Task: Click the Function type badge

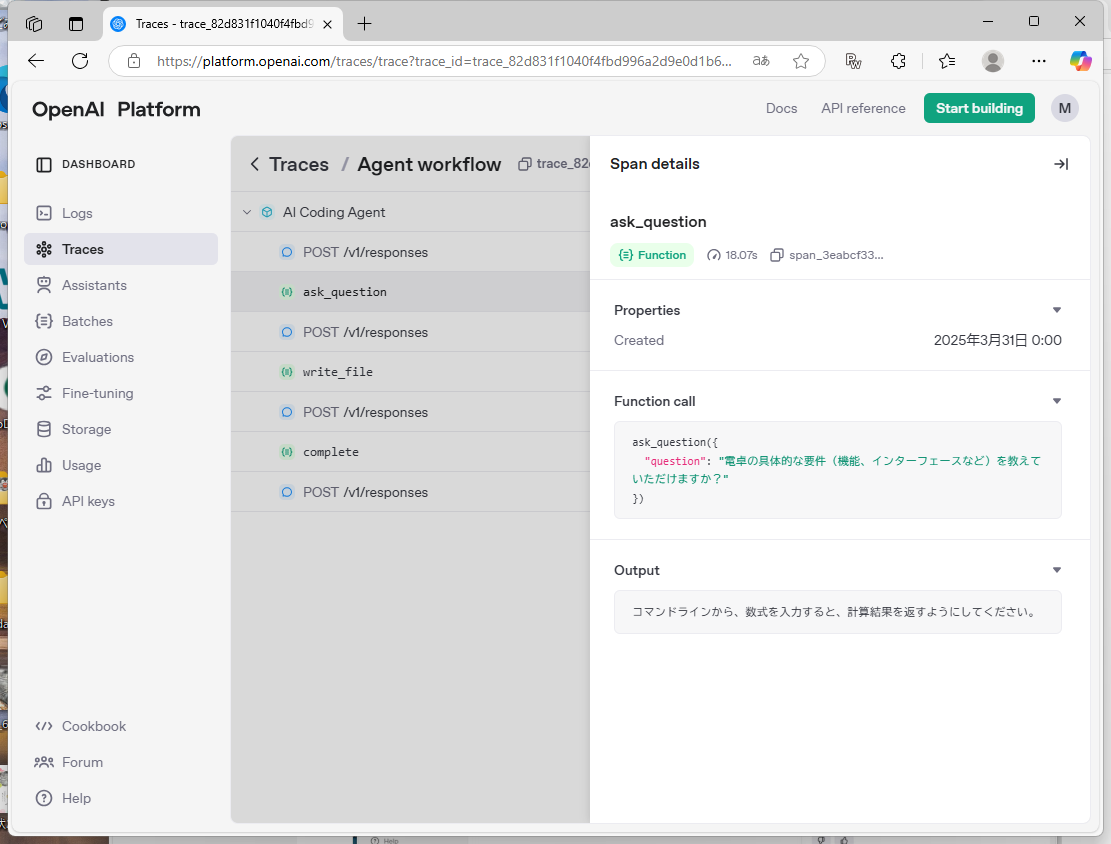Action: (652, 255)
